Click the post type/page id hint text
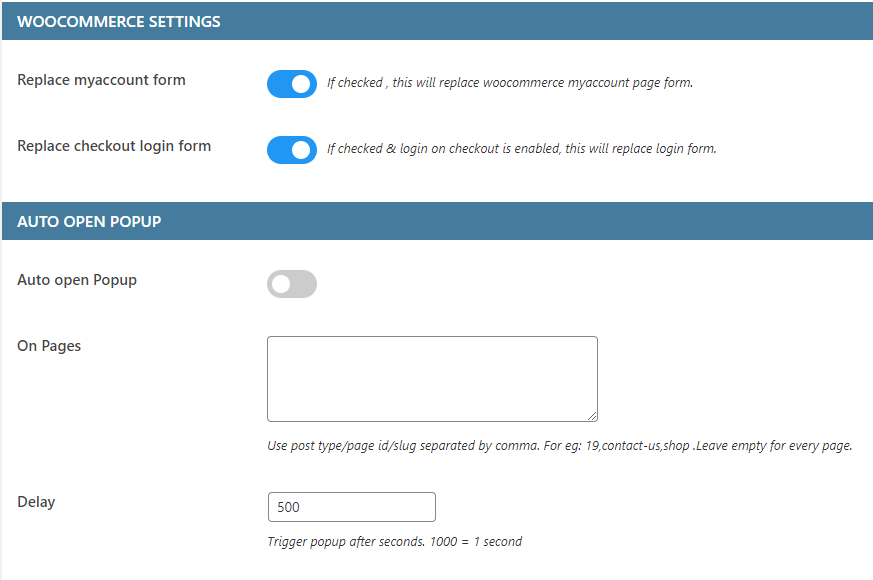This screenshot has width=873, height=580. tap(559, 446)
